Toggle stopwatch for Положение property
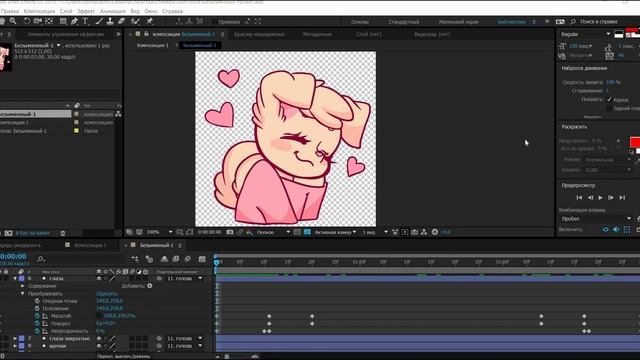 pyautogui.click(x=37, y=308)
